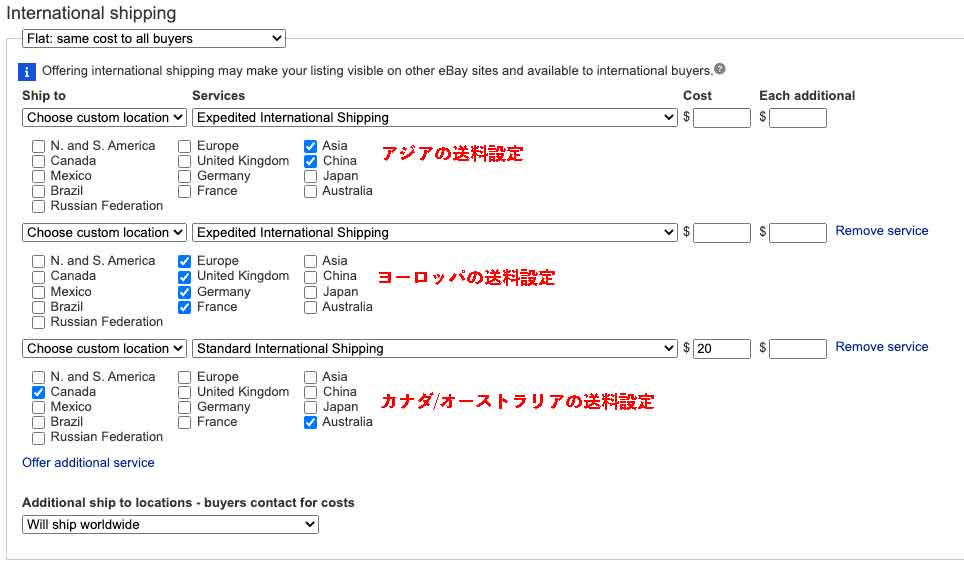Open third row Choose custom location dropdown
The image size is (964, 571).
104,349
